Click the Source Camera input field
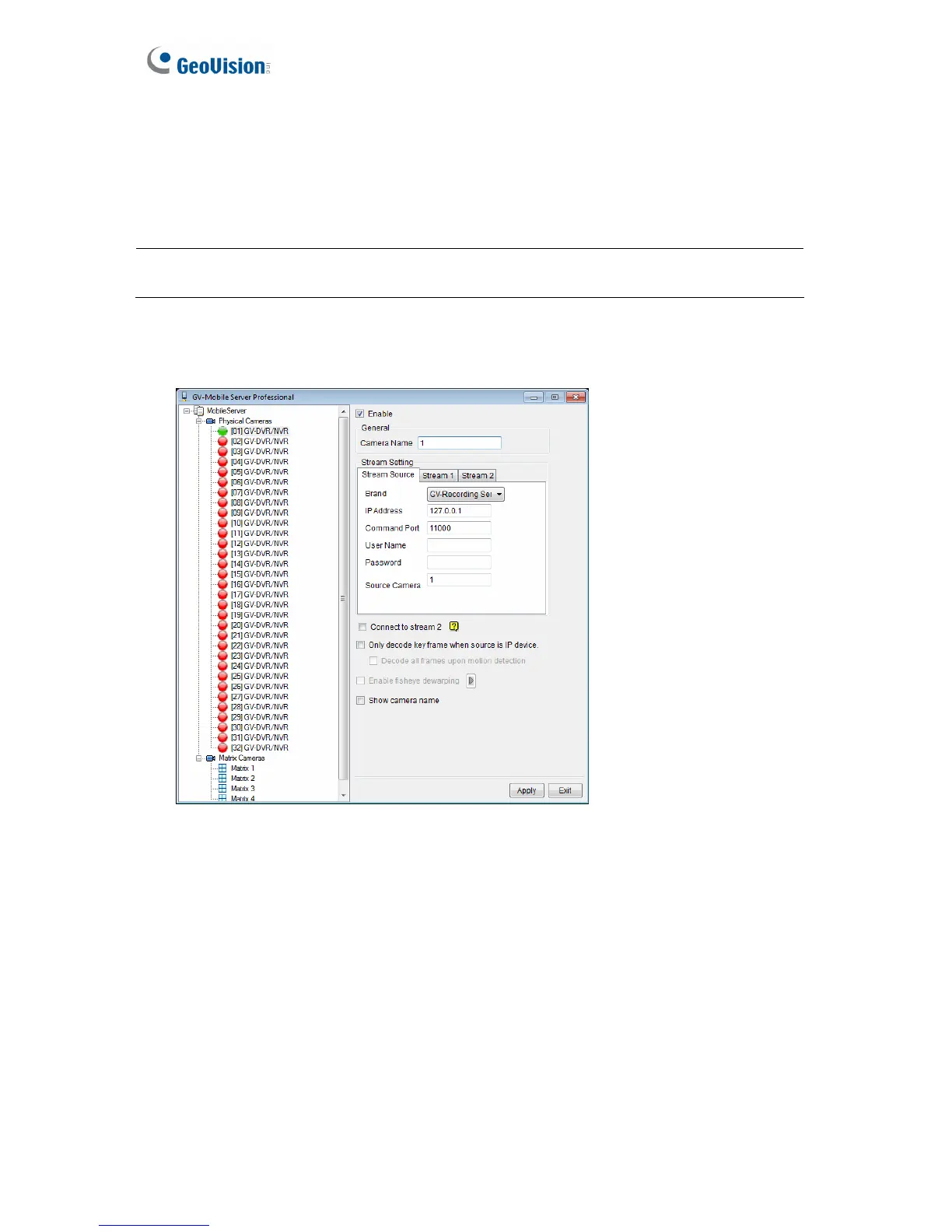This screenshot has height=1232, width=952. 459,579
